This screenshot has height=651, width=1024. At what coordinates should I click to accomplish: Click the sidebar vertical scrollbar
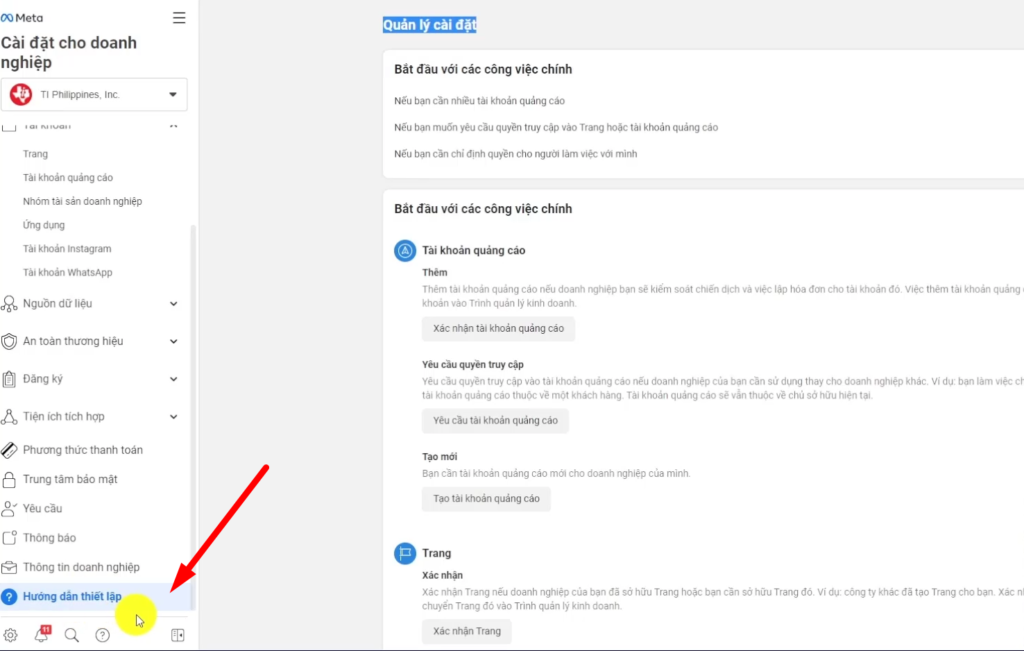[193, 418]
